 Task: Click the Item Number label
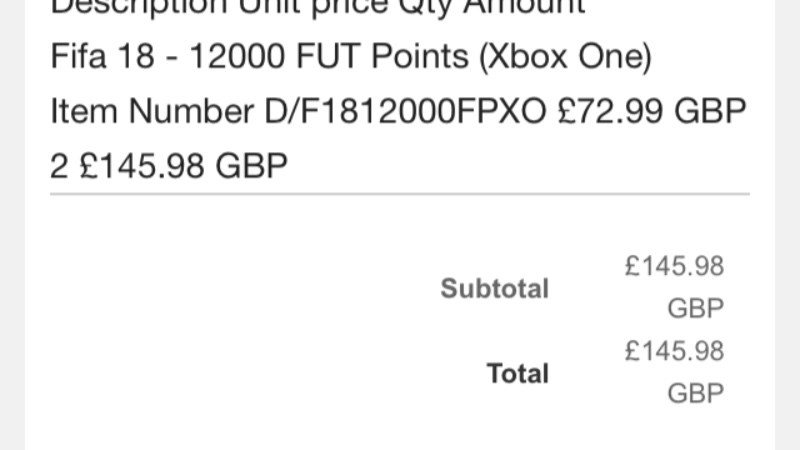(152, 111)
